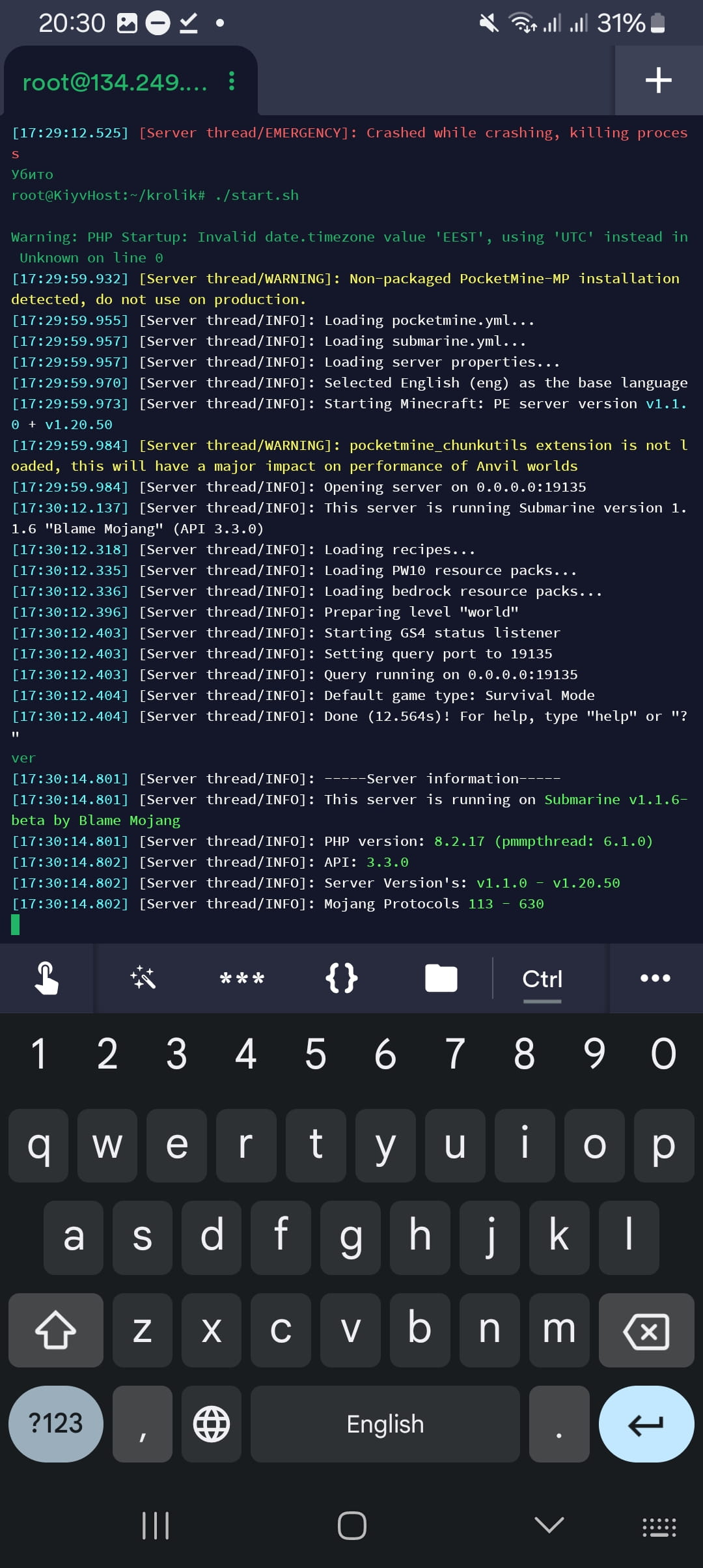Image resolution: width=703 pixels, height=1568 pixels.
Task: Tap the letter m key
Action: 559,1330
